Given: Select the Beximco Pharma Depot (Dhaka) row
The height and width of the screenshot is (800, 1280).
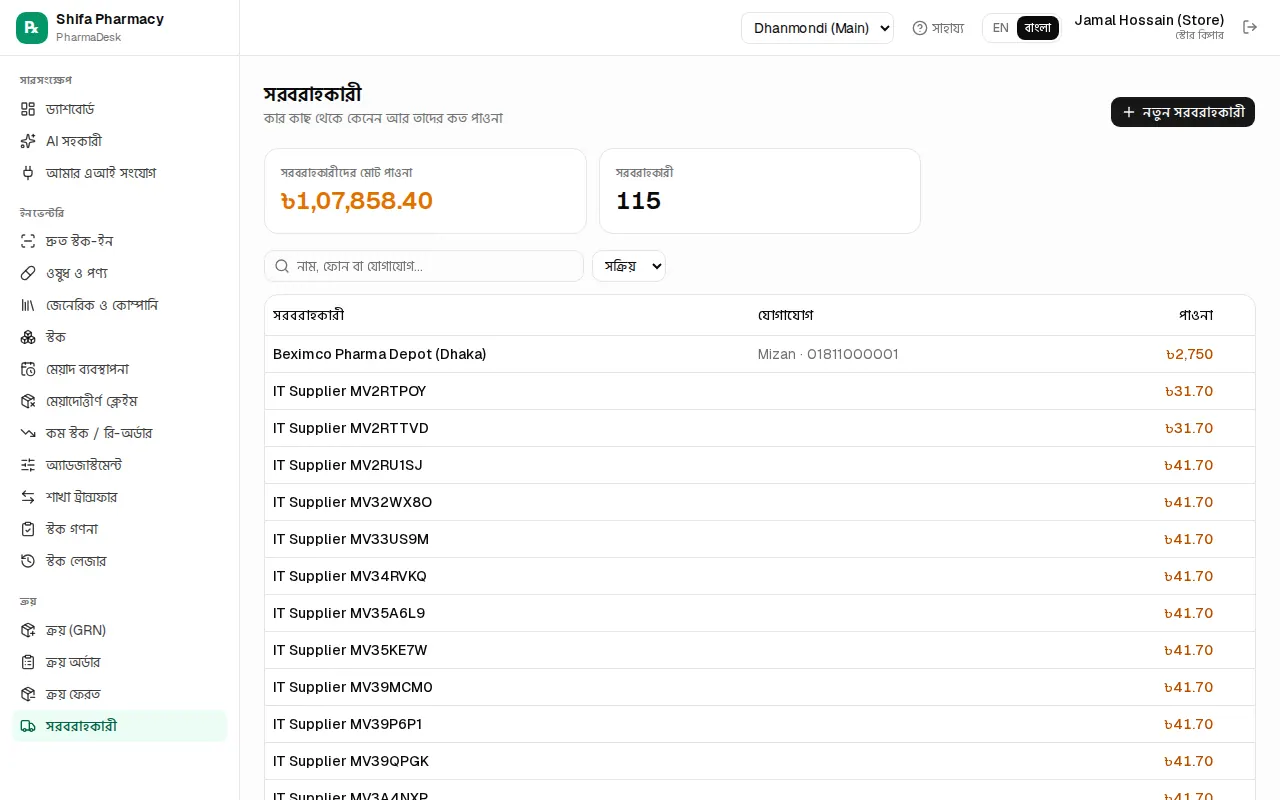Looking at the screenshot, I should coord(759,354).
